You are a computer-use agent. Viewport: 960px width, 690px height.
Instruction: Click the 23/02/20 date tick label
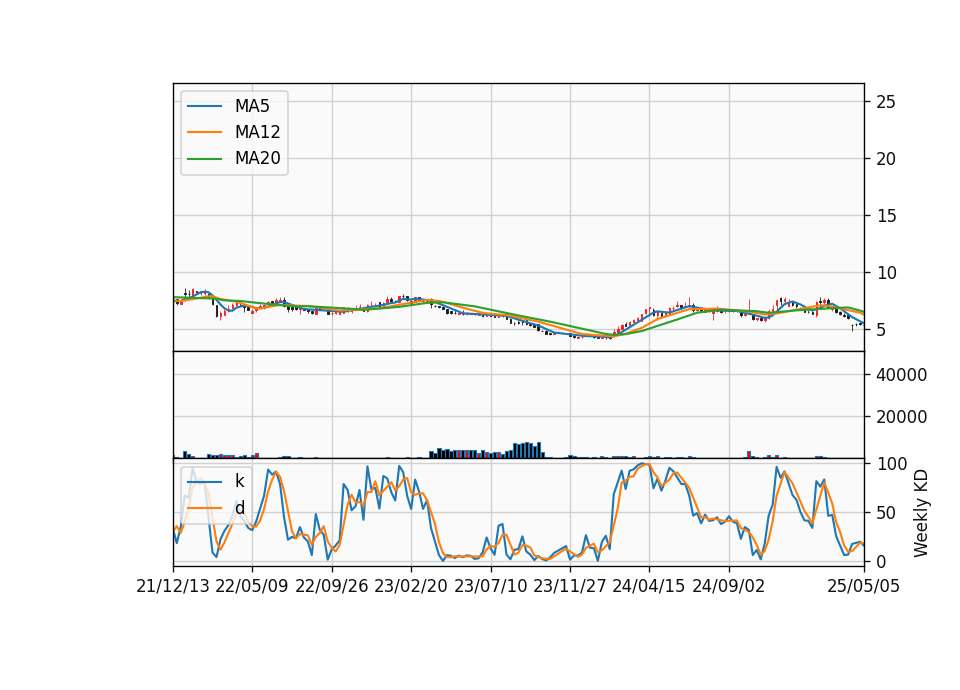coord(411,586)
